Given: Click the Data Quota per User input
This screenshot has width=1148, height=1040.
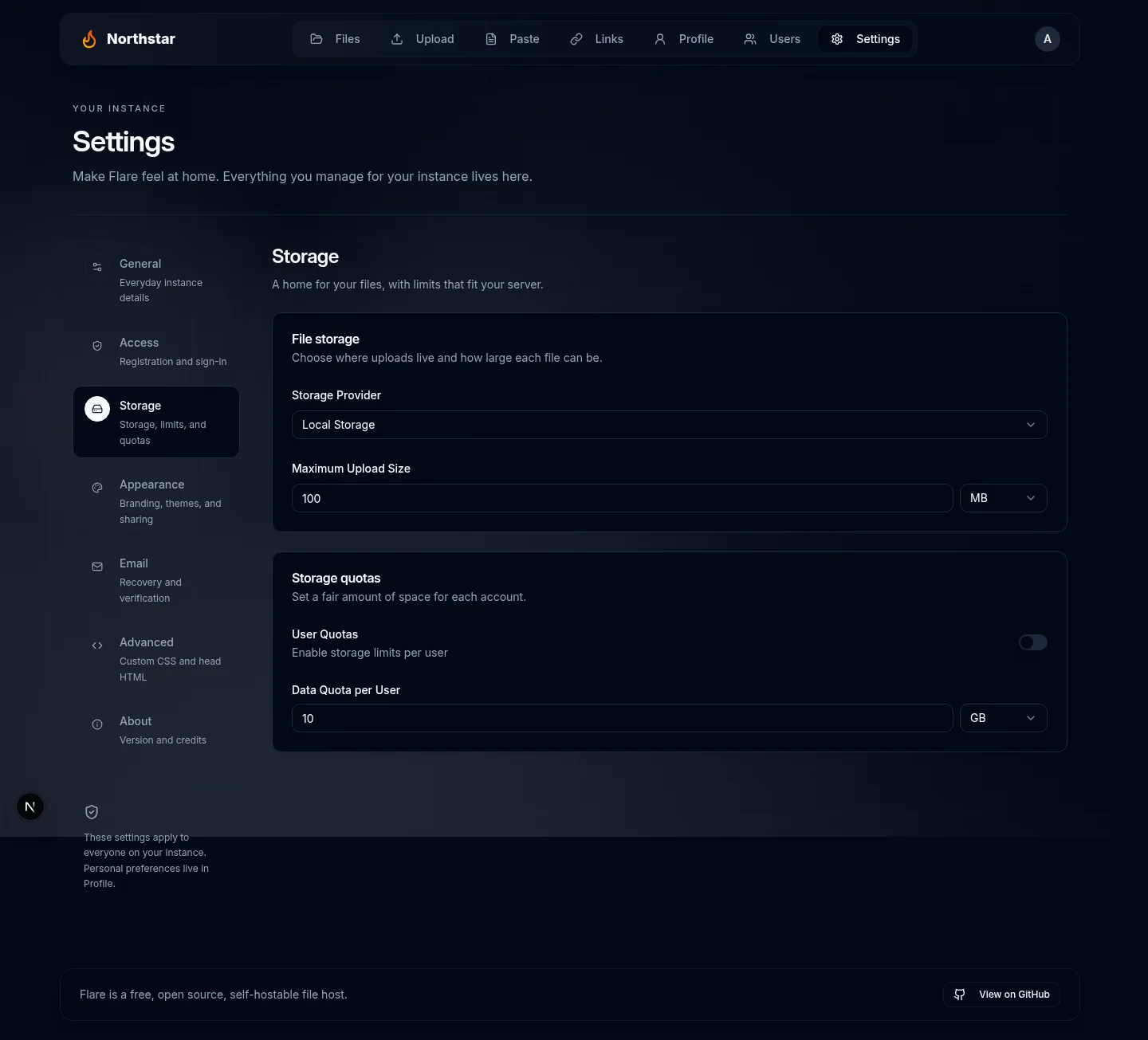Looking at the screenshot, I should pyautogui.click(x=623, y=718).
